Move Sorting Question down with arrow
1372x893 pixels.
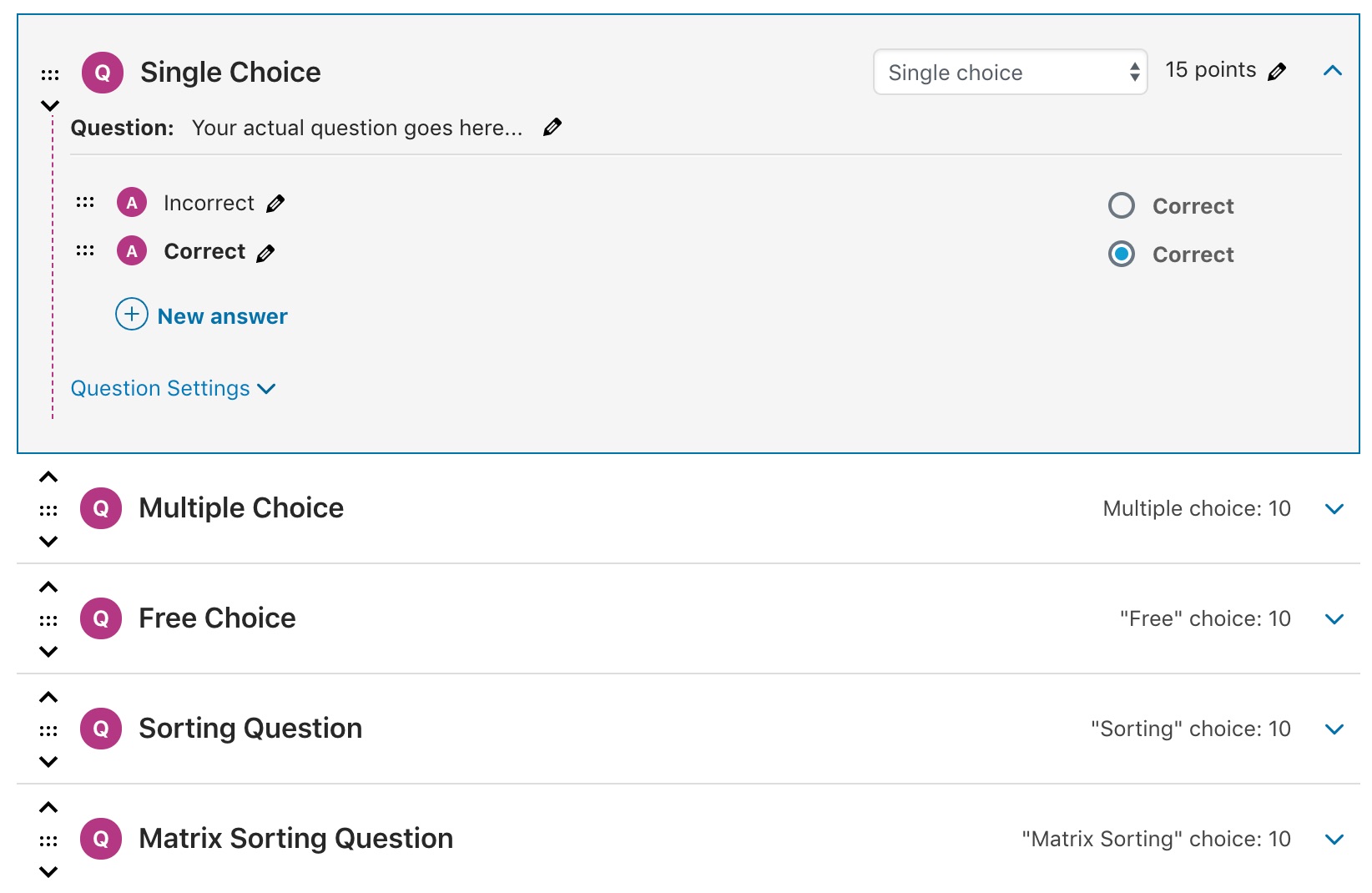[48, 761]
